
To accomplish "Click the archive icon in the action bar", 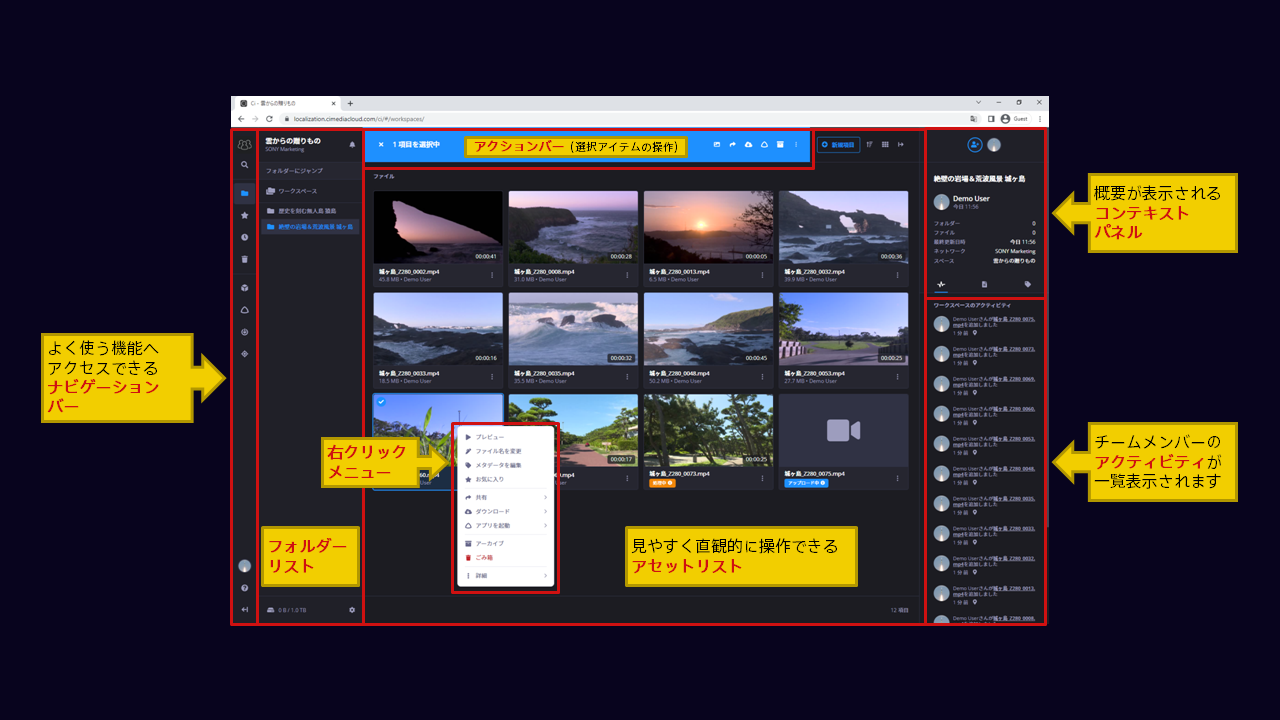I will point(780,145).
